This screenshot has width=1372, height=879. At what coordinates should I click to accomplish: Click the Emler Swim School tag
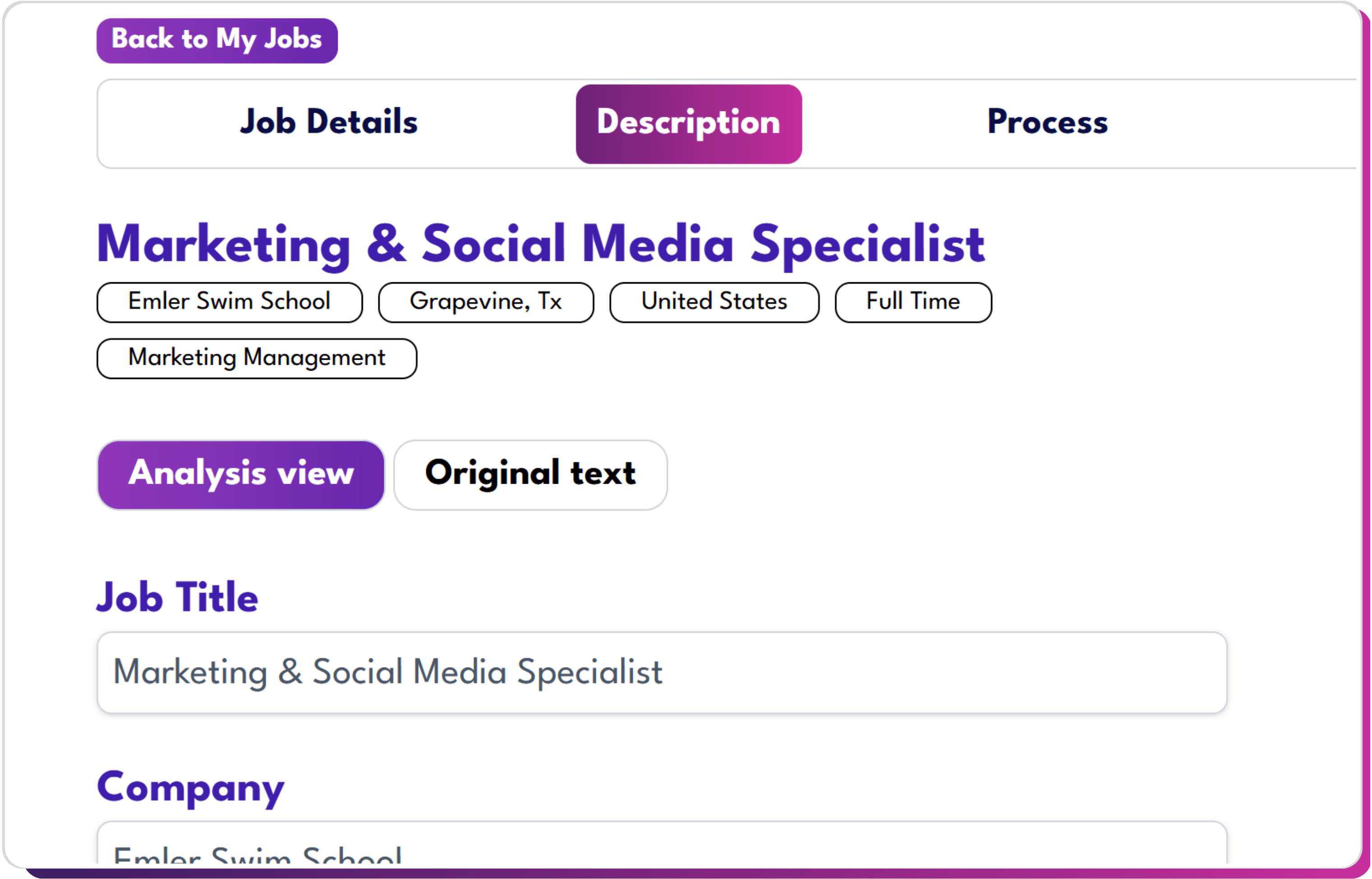coord(230,302)
